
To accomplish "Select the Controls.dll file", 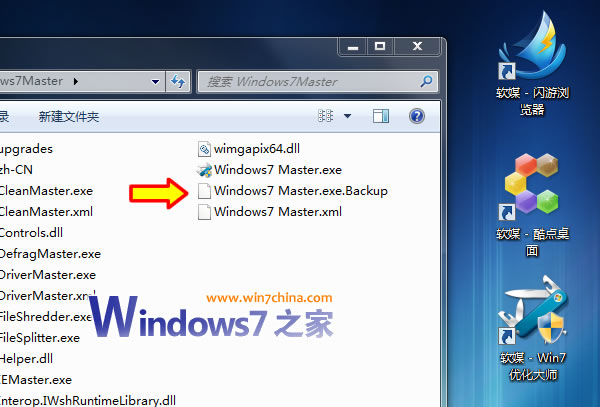I will point(31,233).
